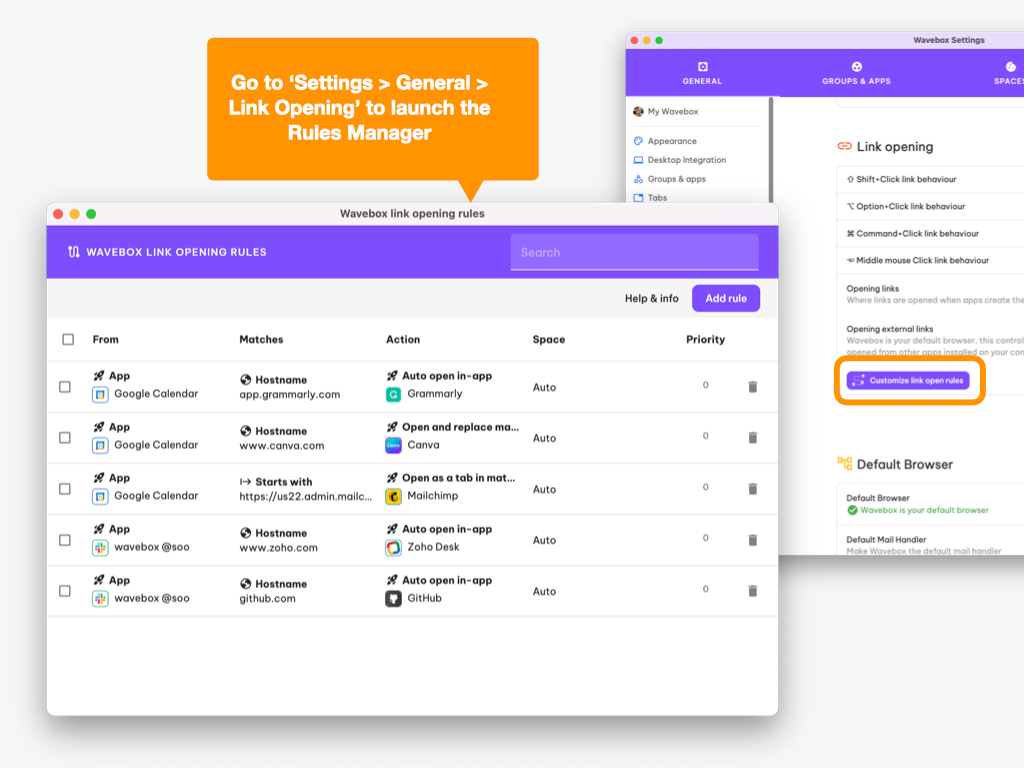The height and width of the screenshot is (768, 1024).
Task: Open Help & info in rules window
Action: 651,298
